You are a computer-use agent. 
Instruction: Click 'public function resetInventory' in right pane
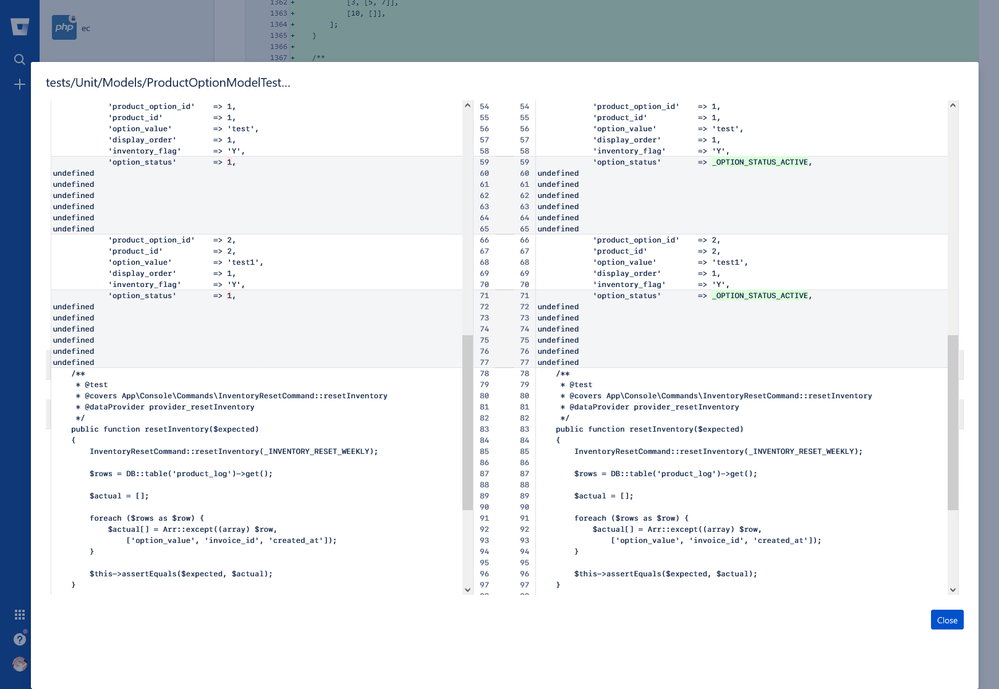(x=649, y=430)
